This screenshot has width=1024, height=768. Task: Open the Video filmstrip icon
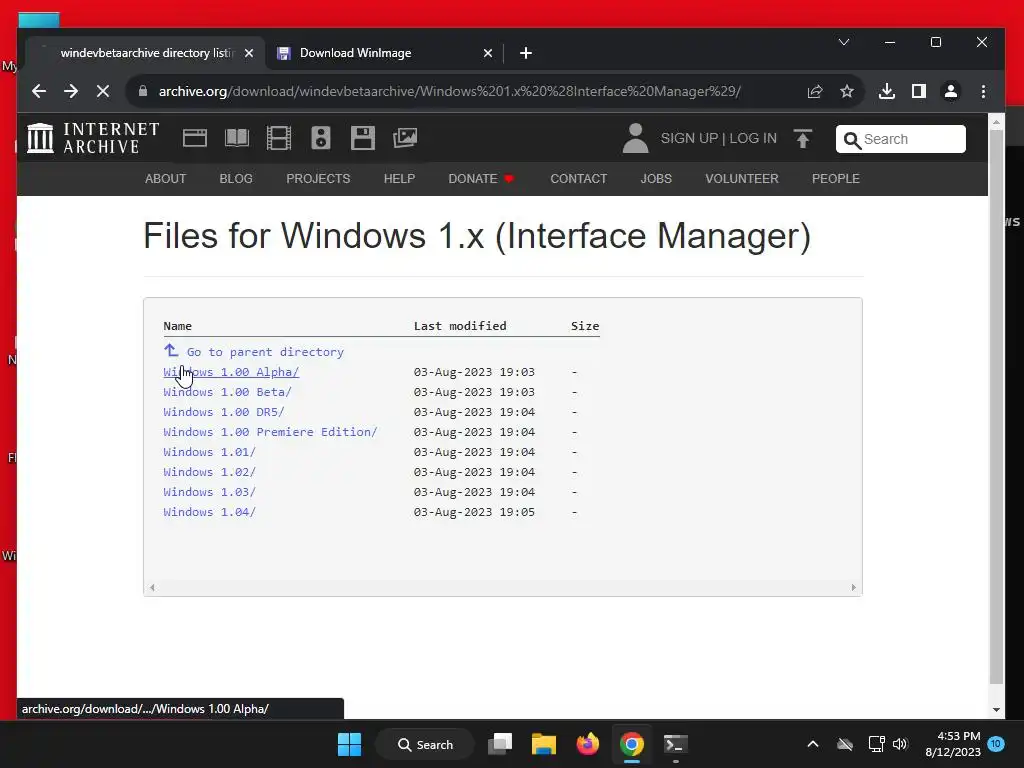click(279, 138)
